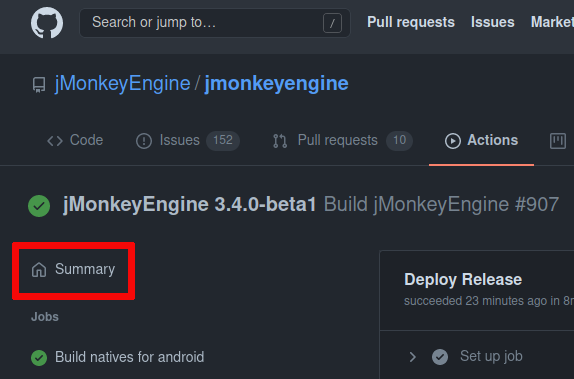Click the Issues tab circle icon
This screenshot has height=379, width=574.
tap(144, 141)
